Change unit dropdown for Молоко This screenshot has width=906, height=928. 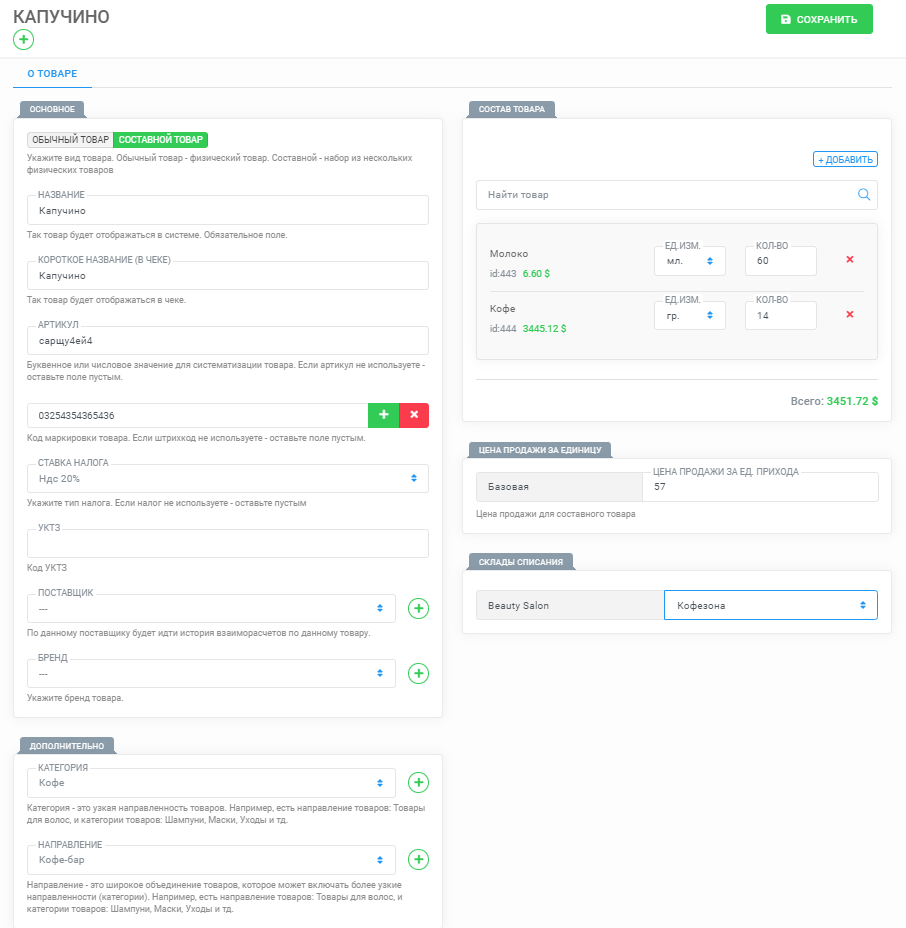point(690,261)
